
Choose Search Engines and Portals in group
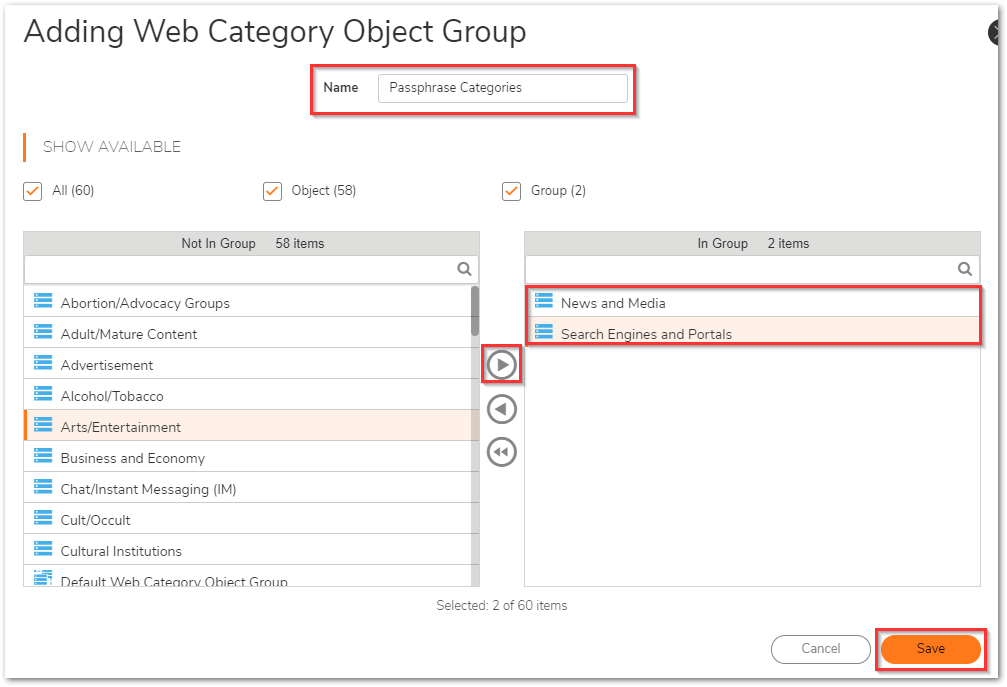coord(646,334)
